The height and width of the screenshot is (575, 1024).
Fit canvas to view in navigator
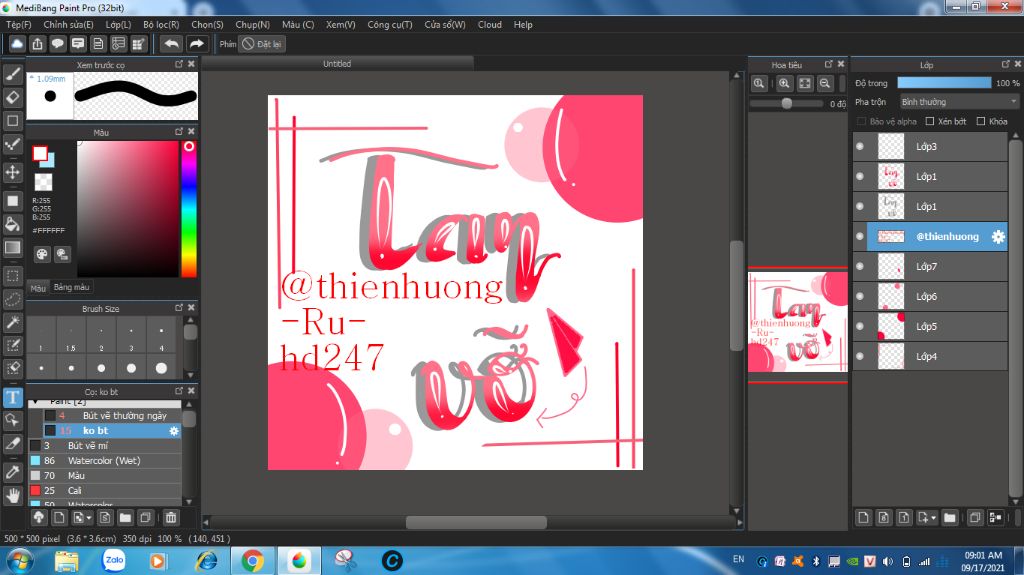click(x=805, y=83)
